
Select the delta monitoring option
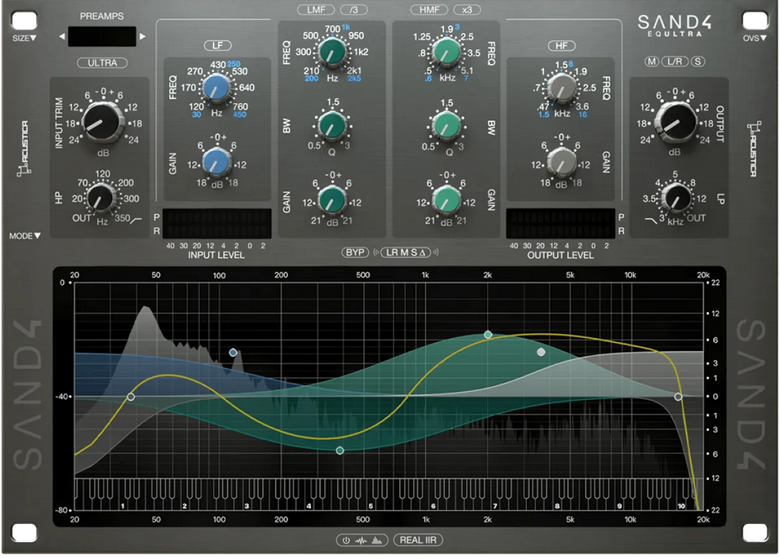click(422, 253)
